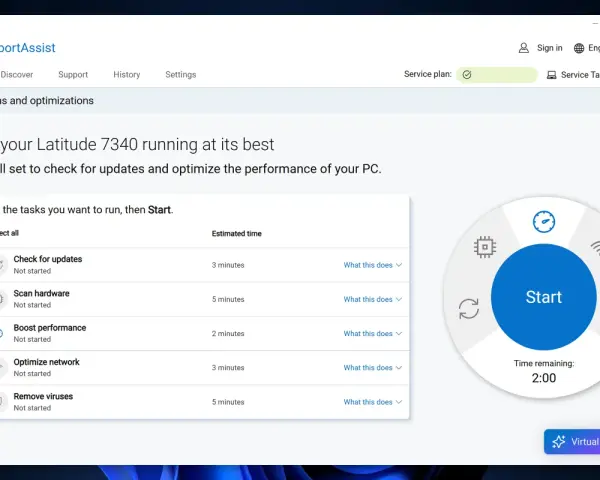Select the speedometer boost performance icon on wheel
Screen dimensions: 600x480
point(544,222)
